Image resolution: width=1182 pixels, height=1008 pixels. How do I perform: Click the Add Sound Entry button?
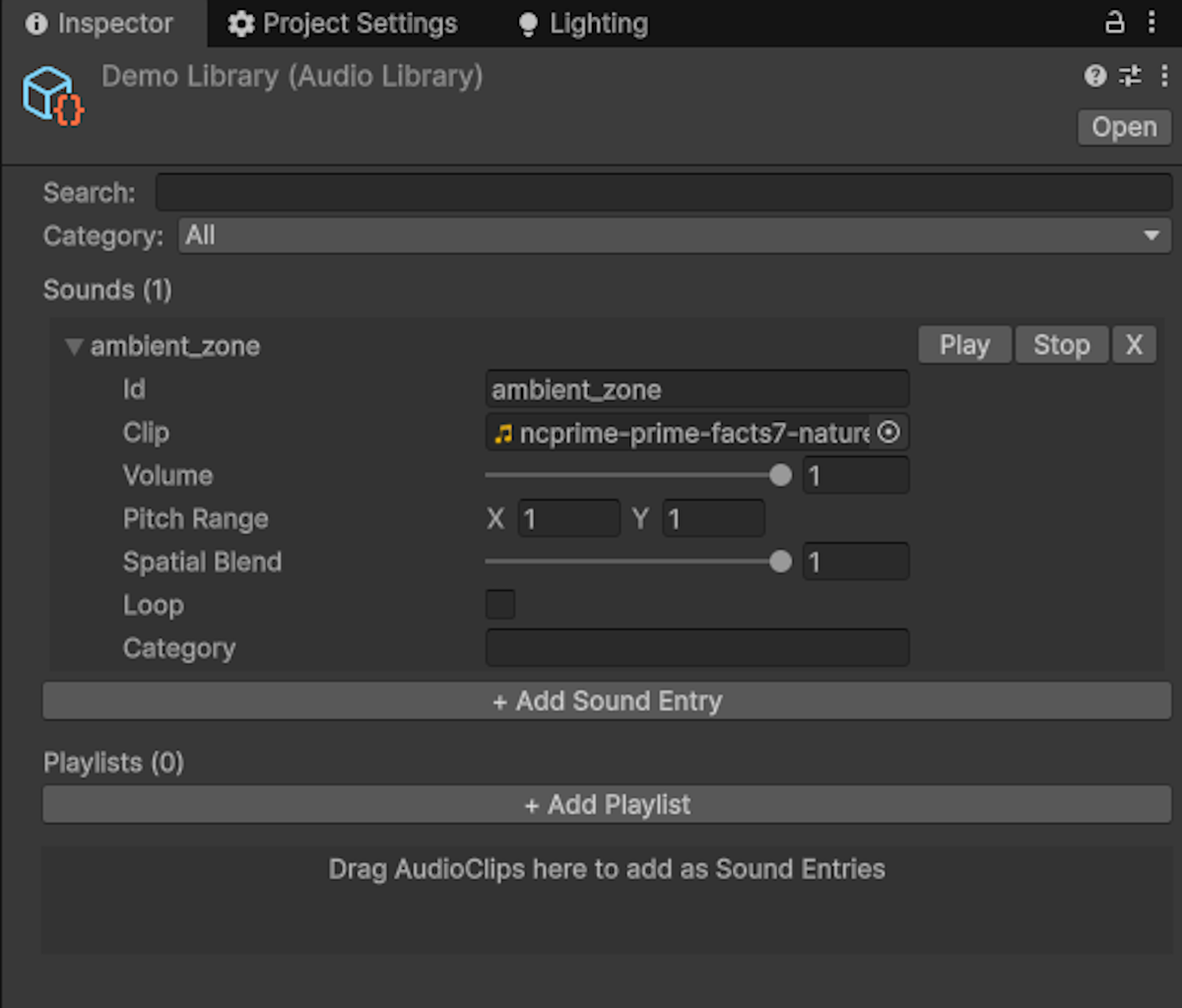(x=607, y=701)
